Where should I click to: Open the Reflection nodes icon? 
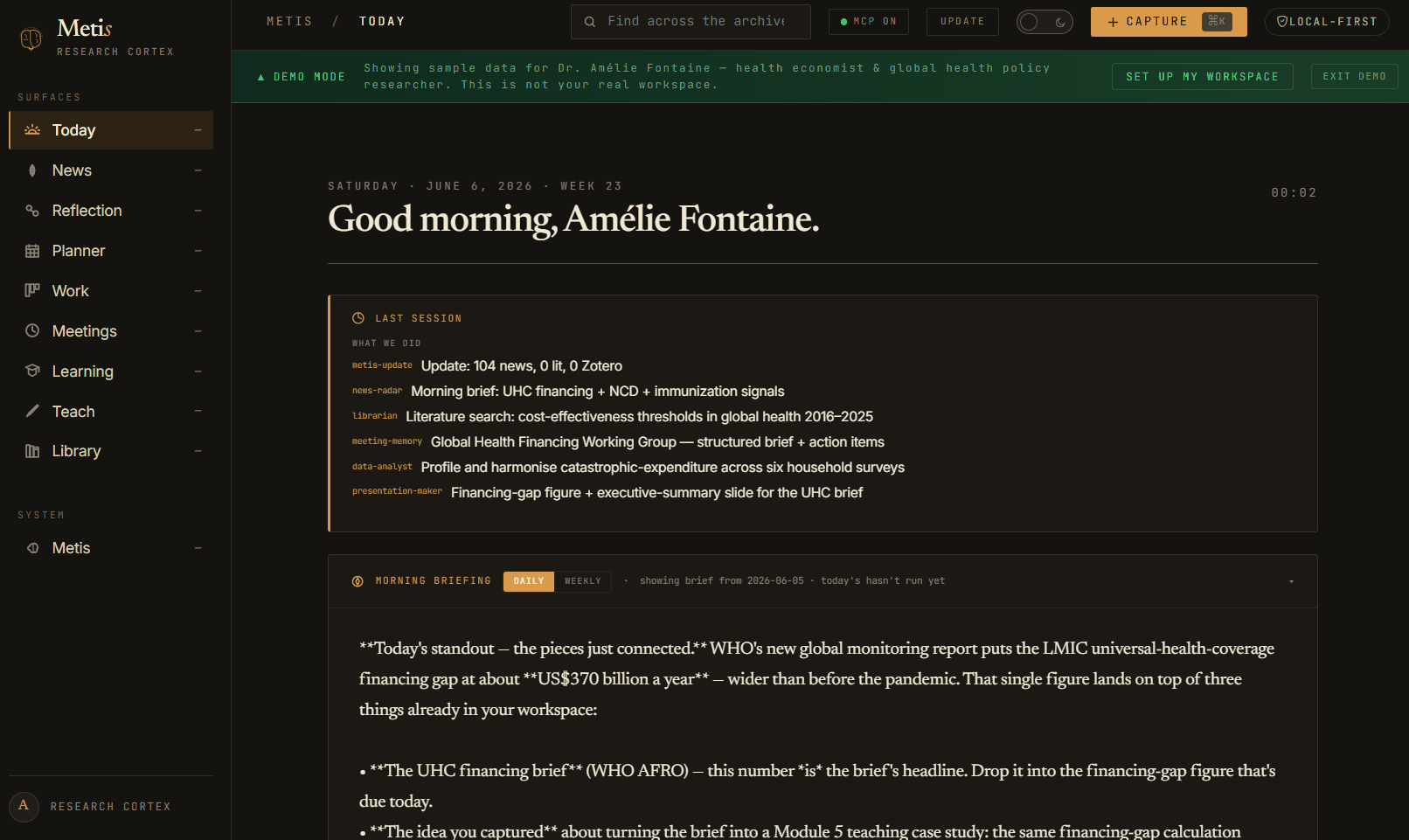pyautogui.click(x=32, y=211)
